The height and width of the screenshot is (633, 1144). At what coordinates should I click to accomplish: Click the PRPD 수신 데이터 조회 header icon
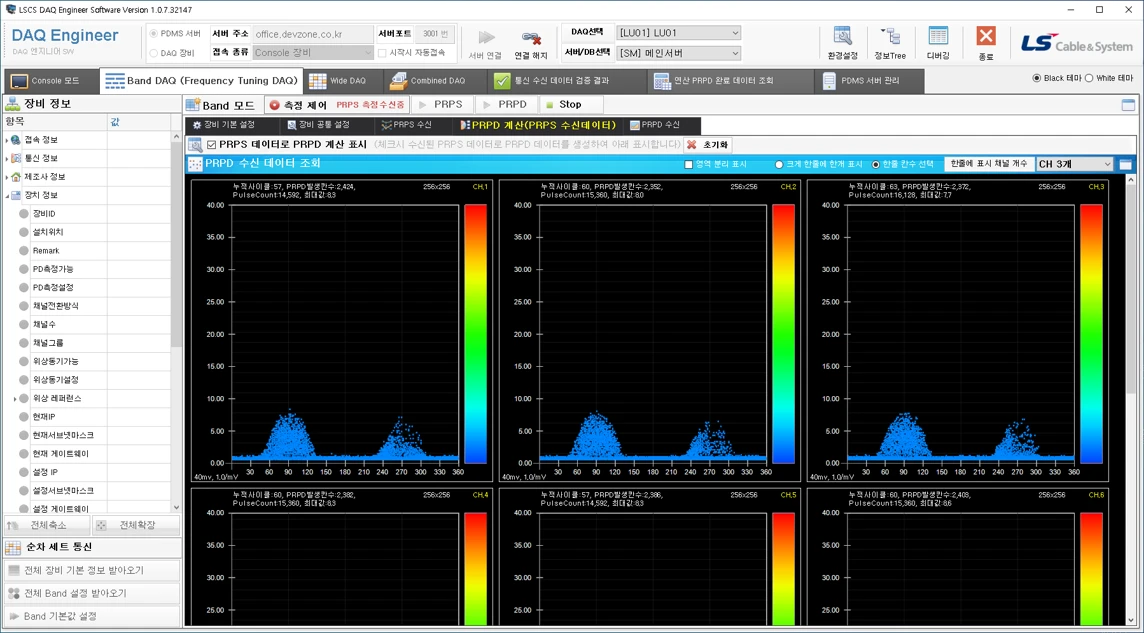coord(196,164)
